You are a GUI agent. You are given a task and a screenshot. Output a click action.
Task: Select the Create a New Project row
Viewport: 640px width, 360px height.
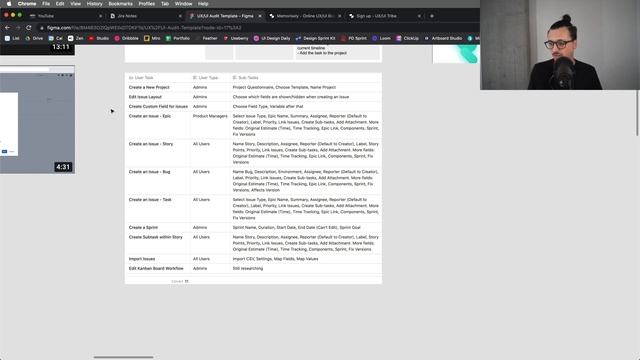(253, 87)
